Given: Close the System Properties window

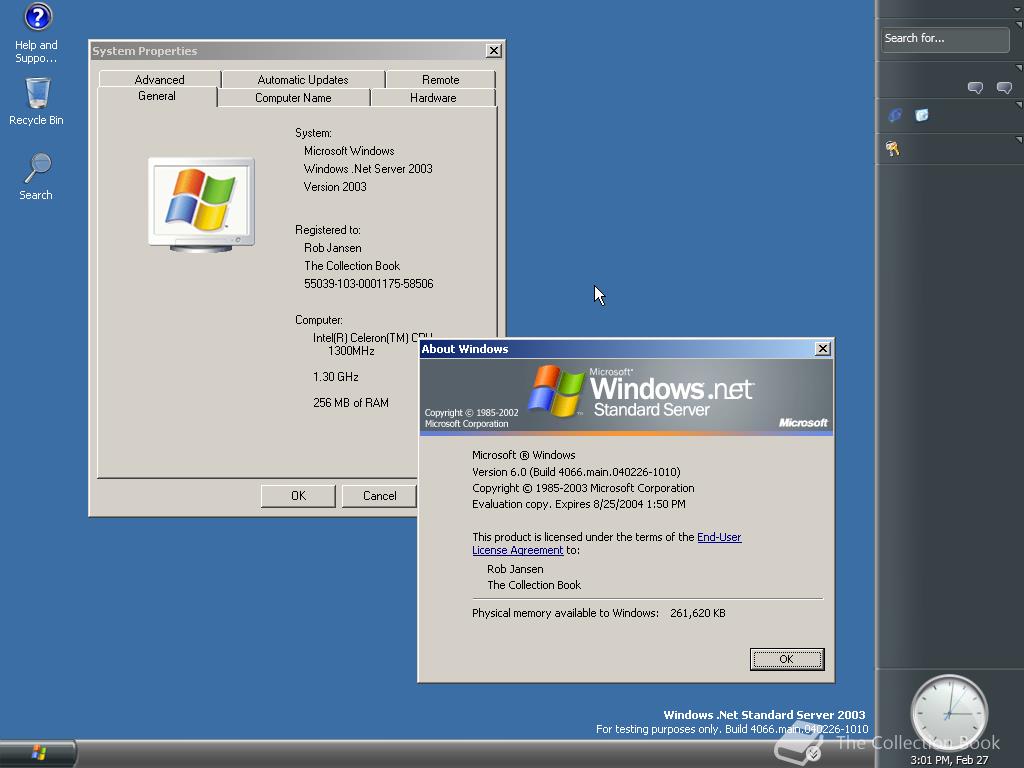Looking at the screenshot, I should point(494,50).
